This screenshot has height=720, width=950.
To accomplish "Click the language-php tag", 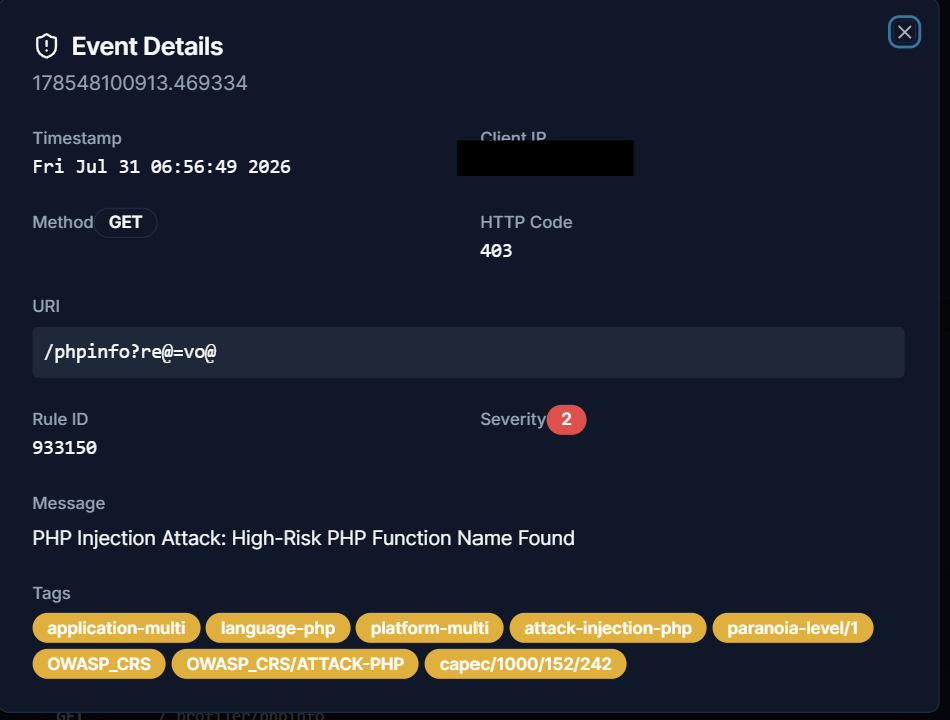I will click(278, 628).
